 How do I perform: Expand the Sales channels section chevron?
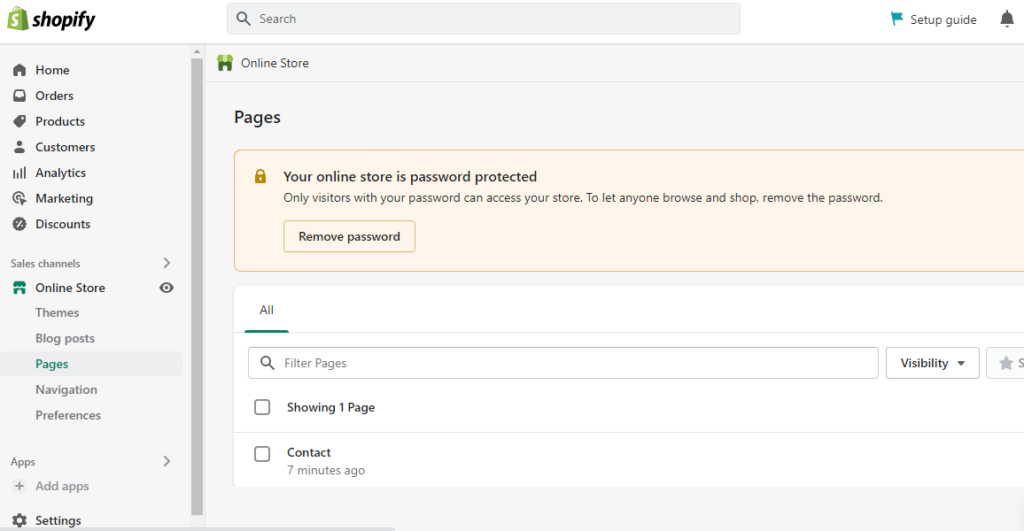point(167,263)
